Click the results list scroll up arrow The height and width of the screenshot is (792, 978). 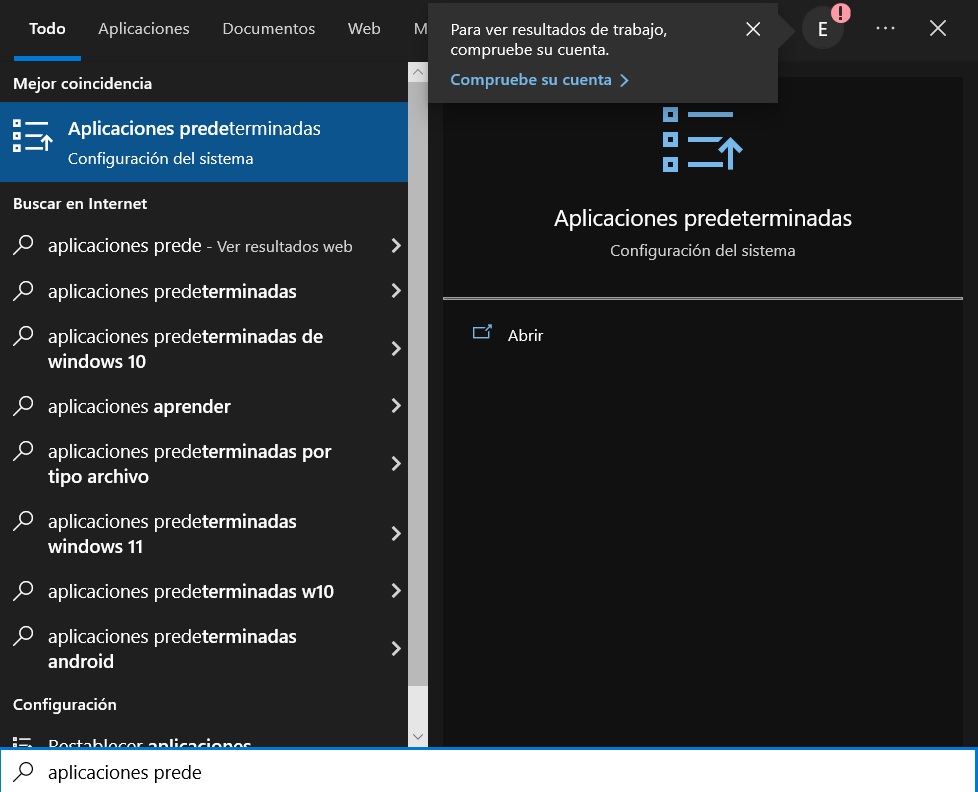pos(418,72)
